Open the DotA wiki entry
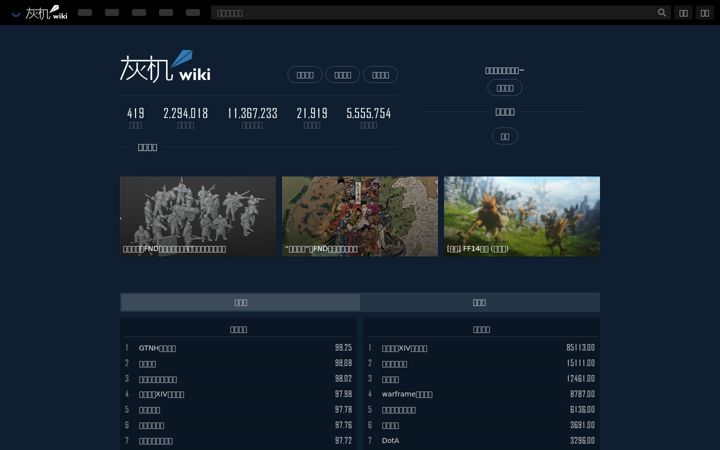Image resolution: width=720 pixels, height=450 pixels. pyautogui.click(x=390, y=440)
